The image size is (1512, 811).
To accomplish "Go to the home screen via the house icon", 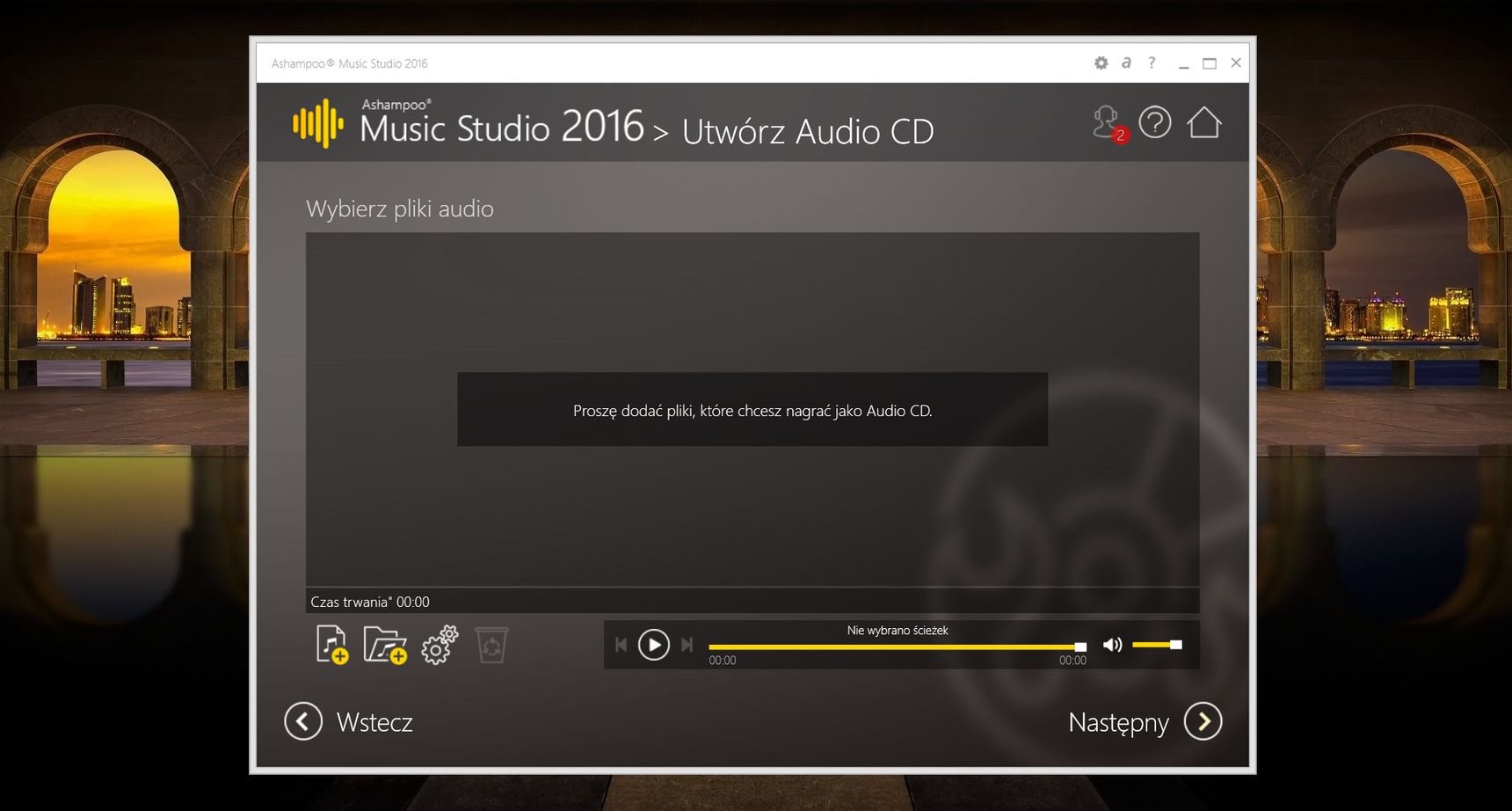I will [1204, 122].
